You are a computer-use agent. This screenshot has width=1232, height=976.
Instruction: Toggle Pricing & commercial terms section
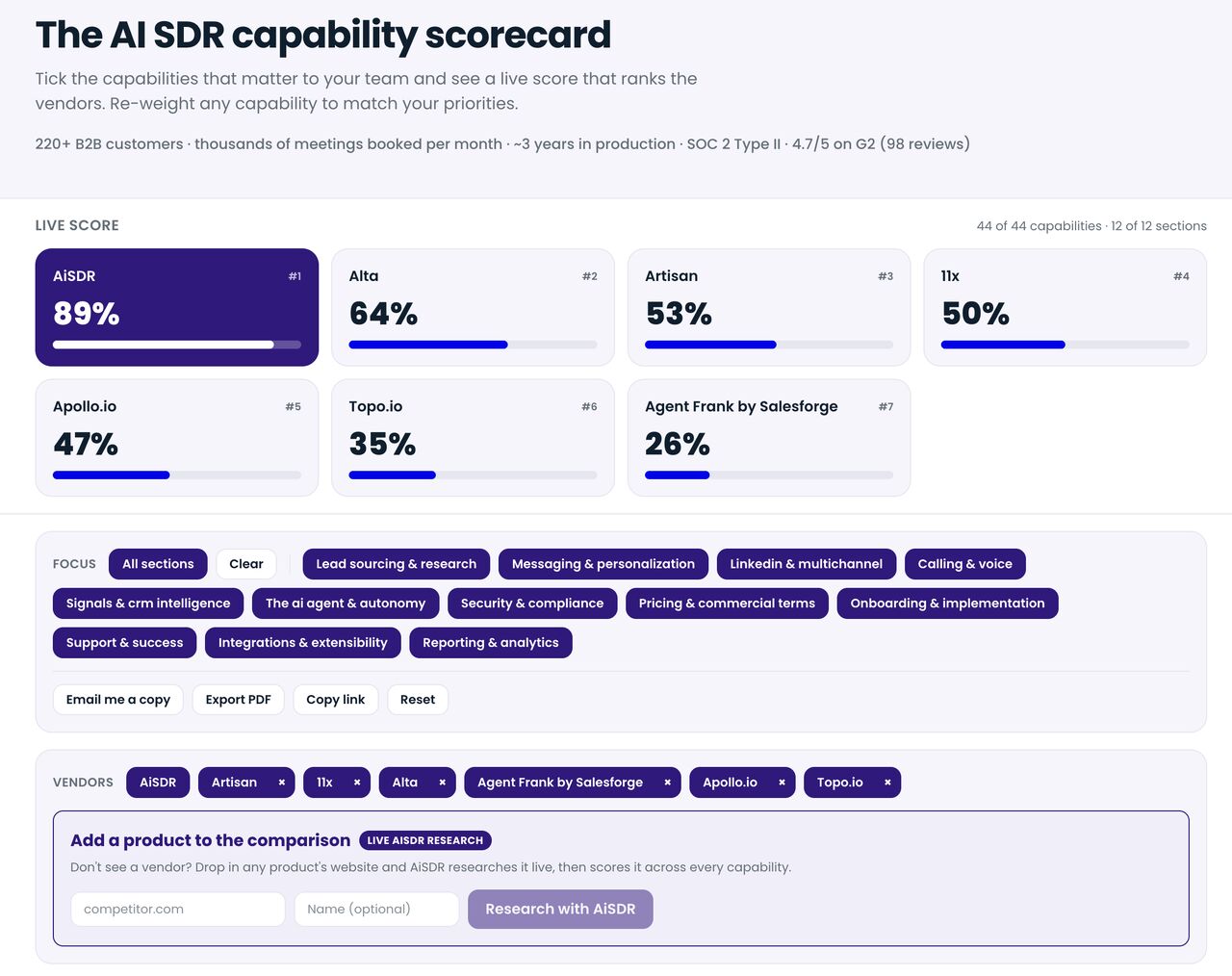[727, 604]
